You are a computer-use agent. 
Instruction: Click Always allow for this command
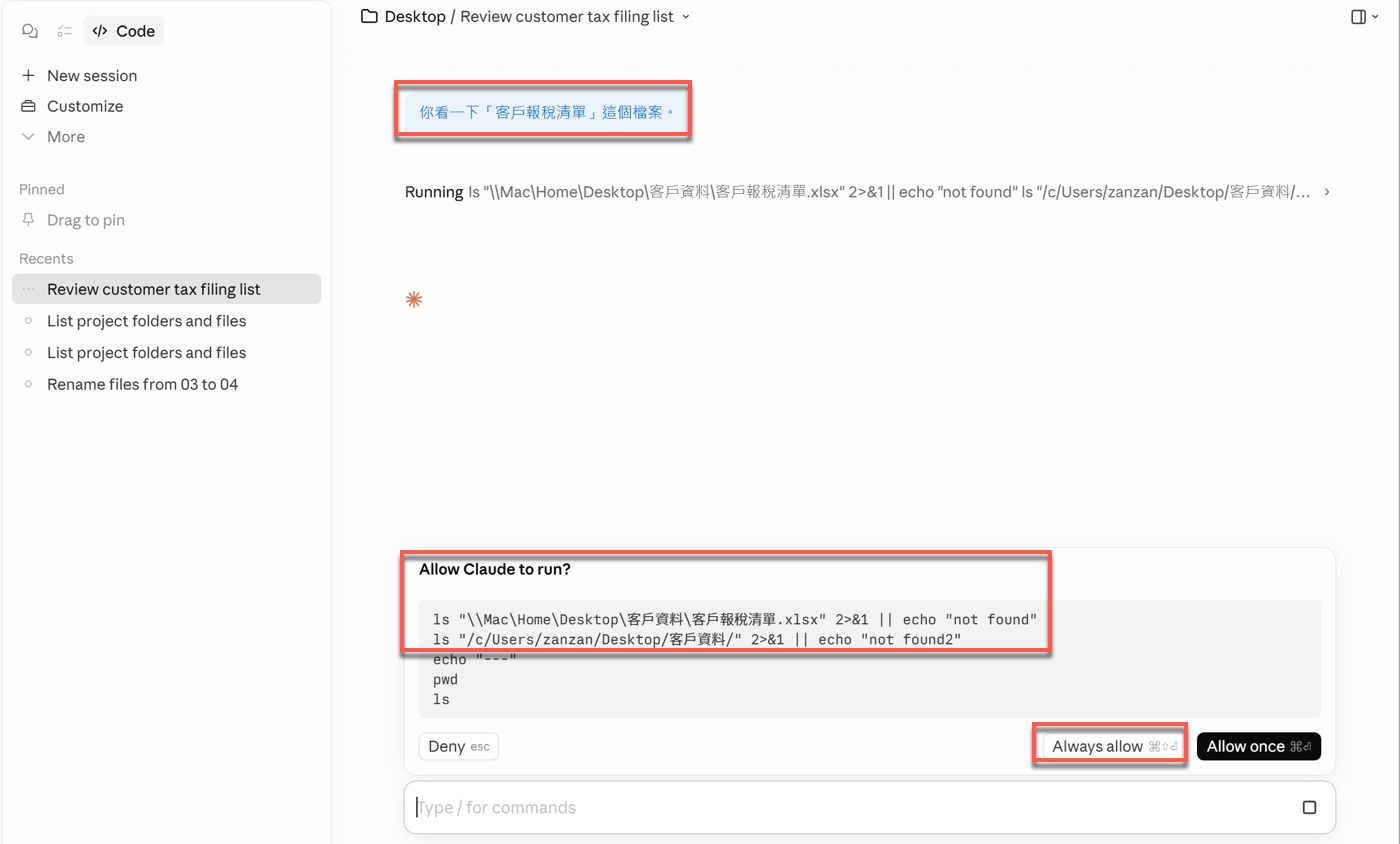click(x=1109, y=747)
